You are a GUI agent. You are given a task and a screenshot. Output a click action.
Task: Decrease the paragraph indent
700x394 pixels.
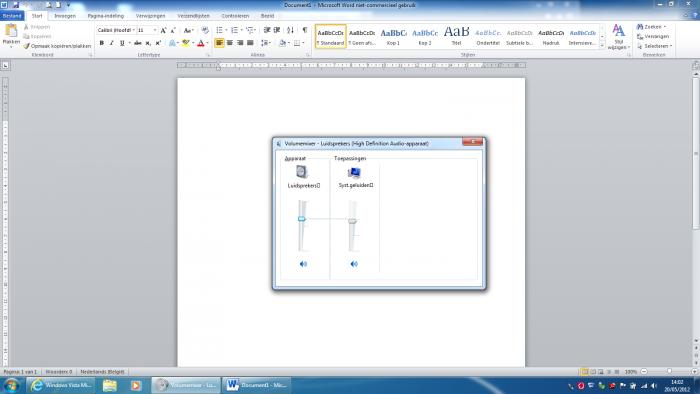coord(267,30)
